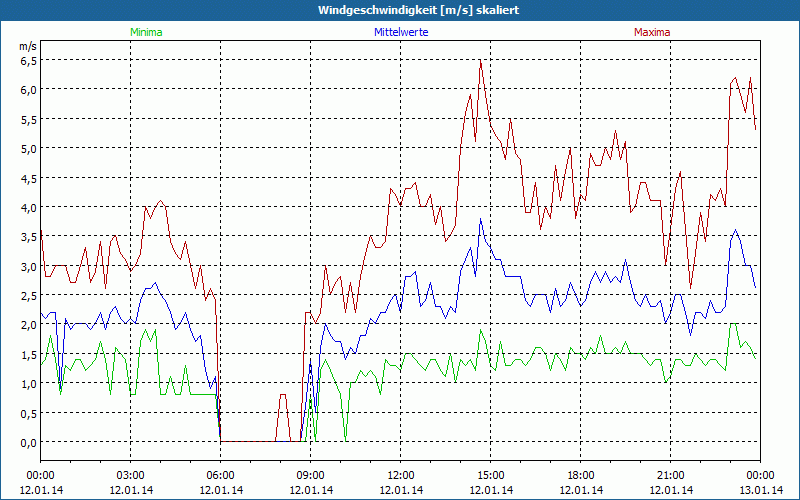Click the 15:00 time axis label
800x500 pixels.
tap(491, 476)
